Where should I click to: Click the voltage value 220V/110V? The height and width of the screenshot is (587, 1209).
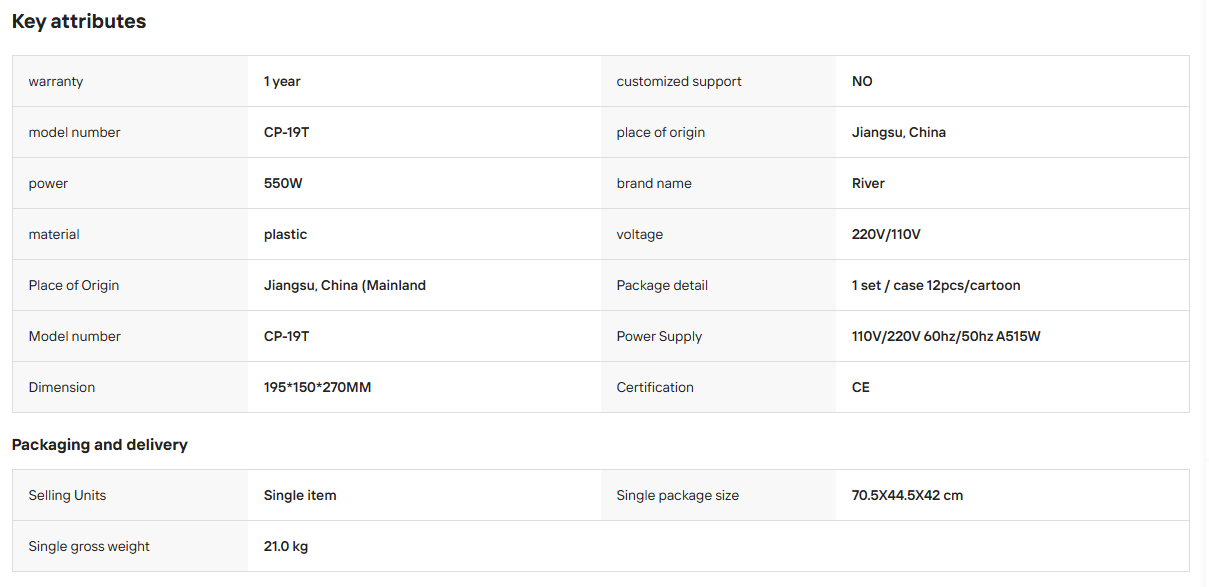click(886, 234)
